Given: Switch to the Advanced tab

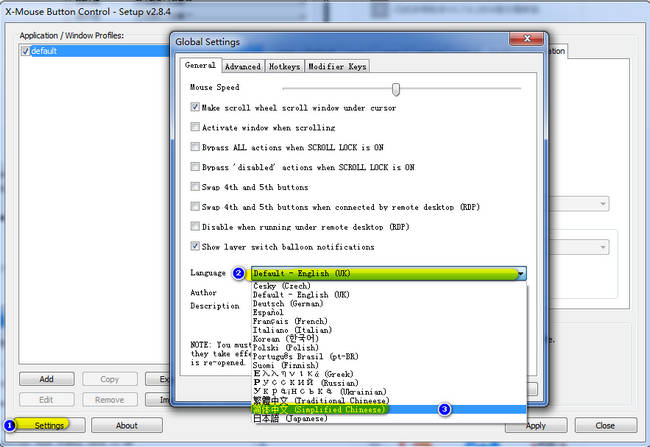Looking at the screenshot, I should [243, 66].
